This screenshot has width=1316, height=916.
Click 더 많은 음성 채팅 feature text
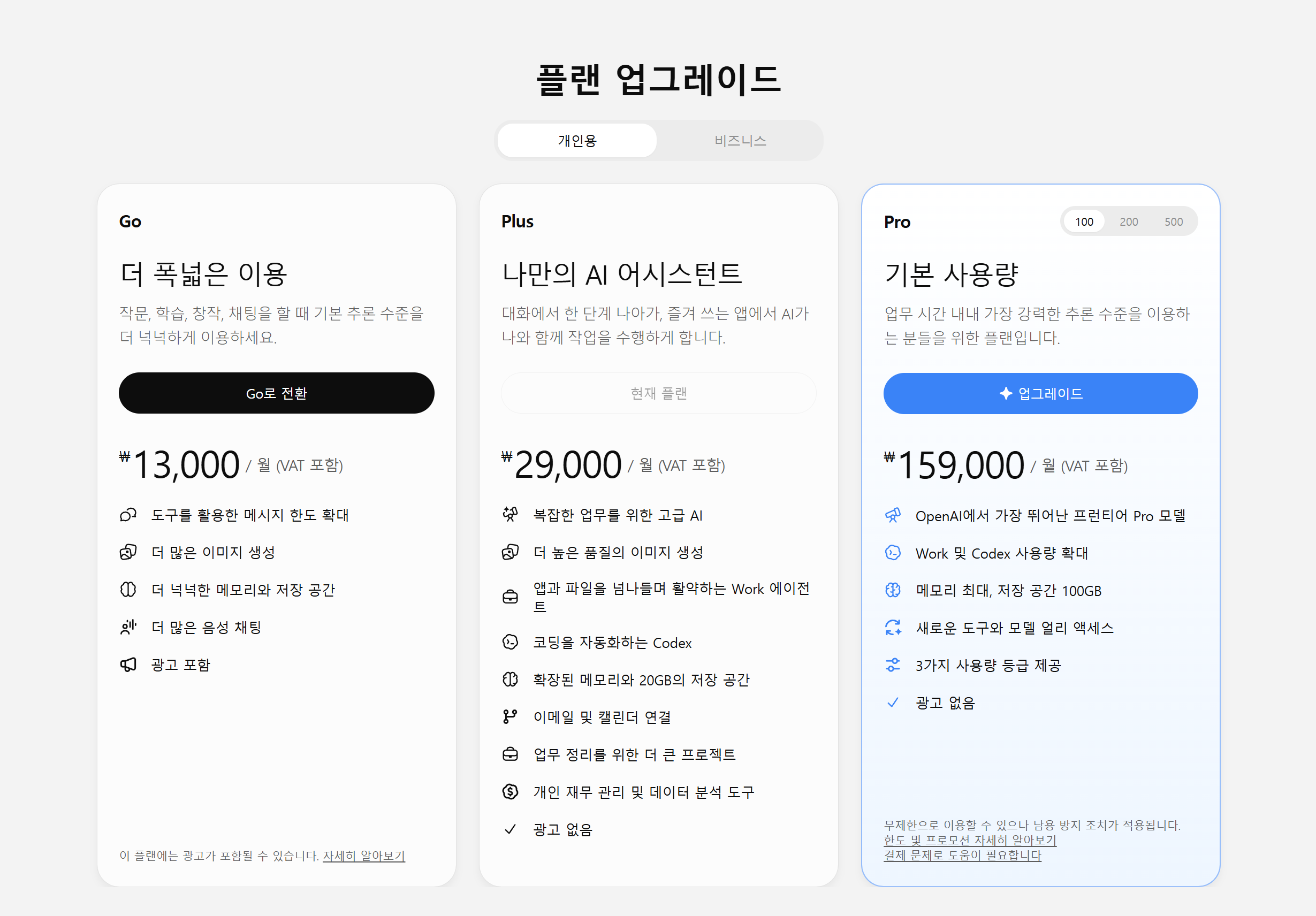(x=207, y=627)
